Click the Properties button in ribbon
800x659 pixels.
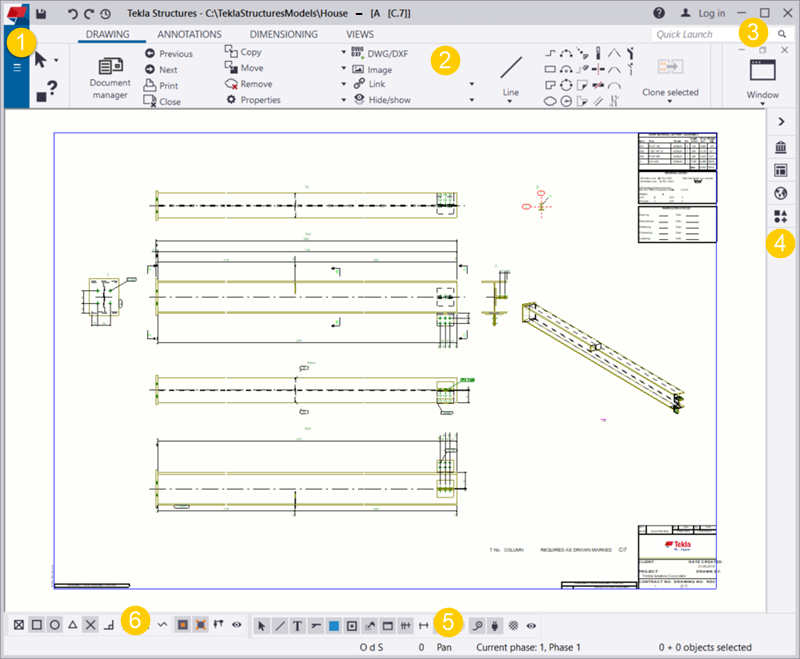pyautogui.click(x=253, y=100)
